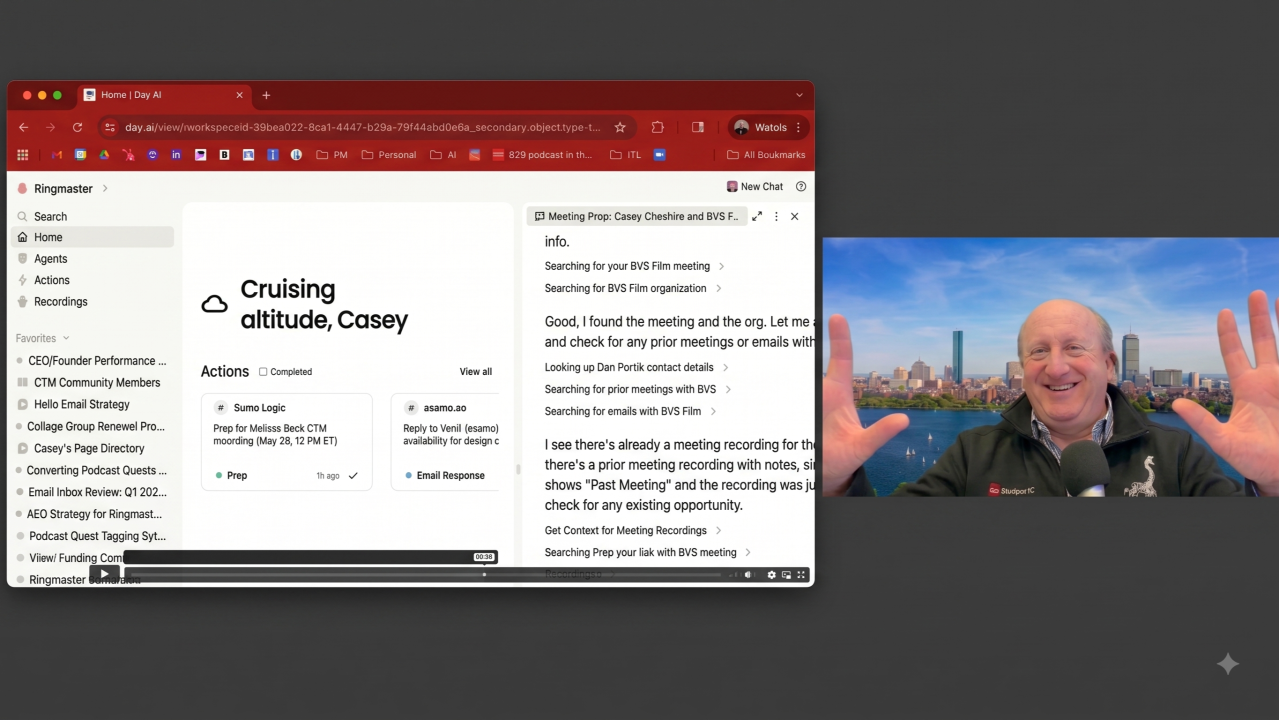Reload the browser page

[x=77, y=127]
